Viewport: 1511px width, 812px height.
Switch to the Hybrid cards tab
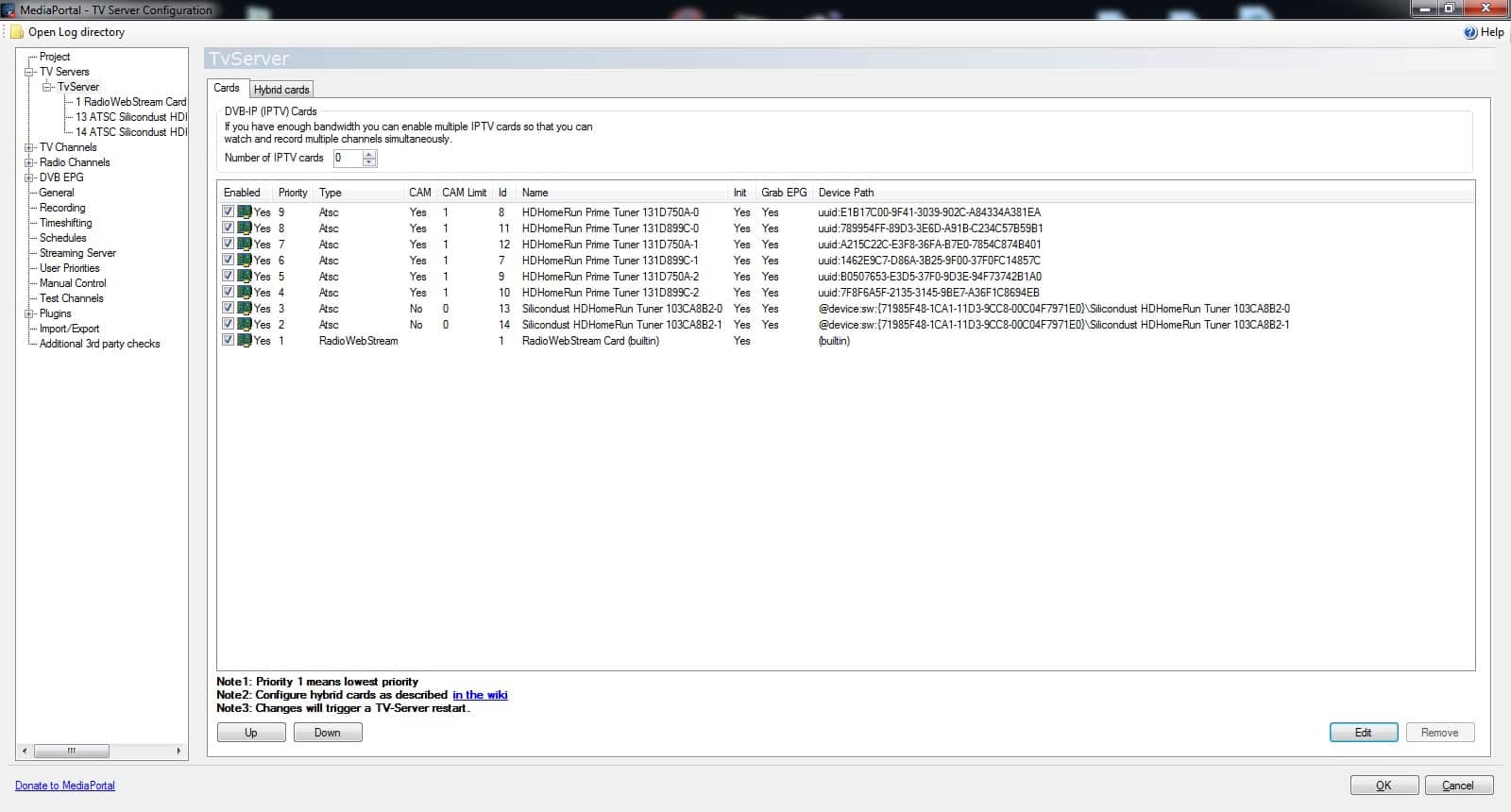click(281, 90)
